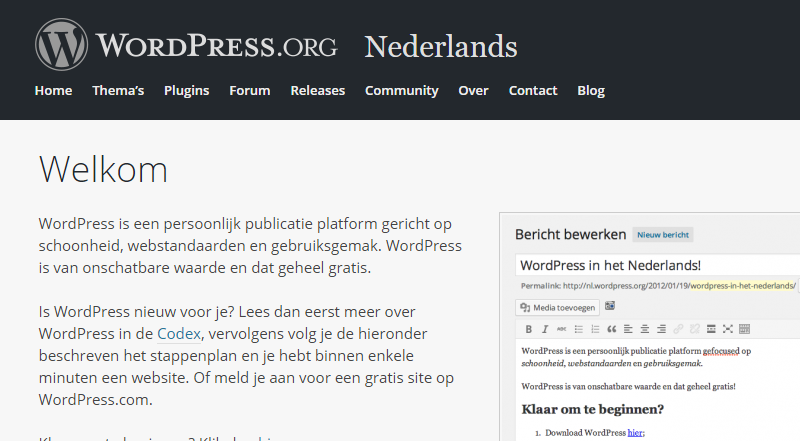Click the 'Bericht bewerken' heading
Viewport: 800px width, 441px height.
click(x=570, y=234)
